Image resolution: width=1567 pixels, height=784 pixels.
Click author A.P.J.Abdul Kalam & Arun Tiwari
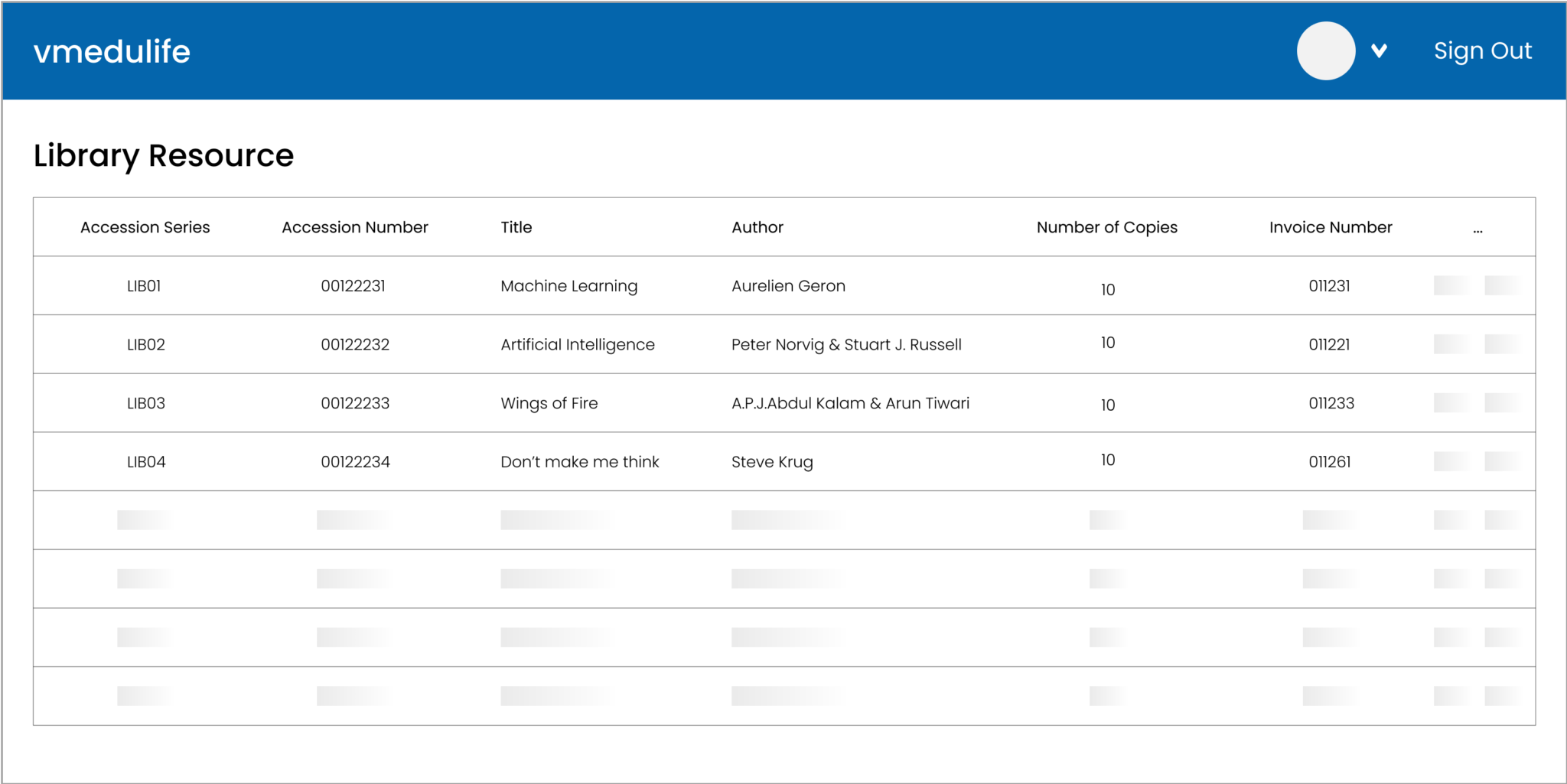[x=850, y=403]
